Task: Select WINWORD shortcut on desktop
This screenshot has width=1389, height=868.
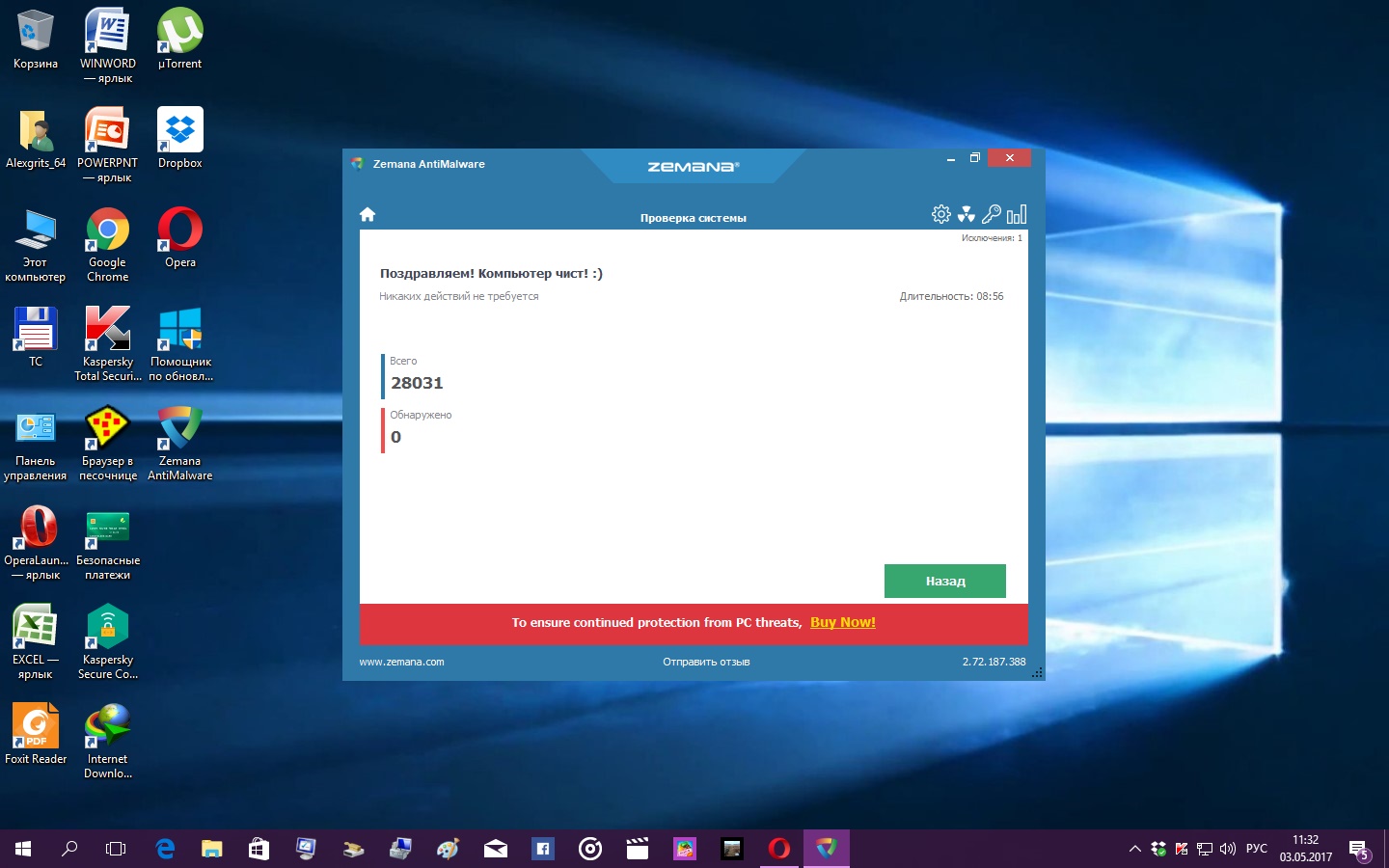Action: pyautogui.click(x=108, y=45)
